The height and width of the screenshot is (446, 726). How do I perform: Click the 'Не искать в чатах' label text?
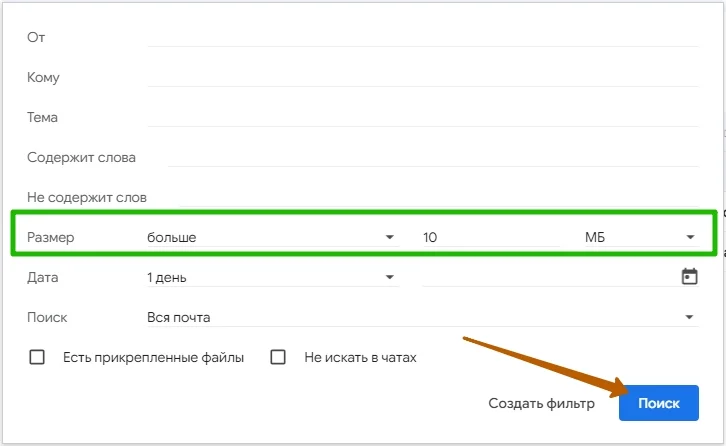click(x=360, y=357)
